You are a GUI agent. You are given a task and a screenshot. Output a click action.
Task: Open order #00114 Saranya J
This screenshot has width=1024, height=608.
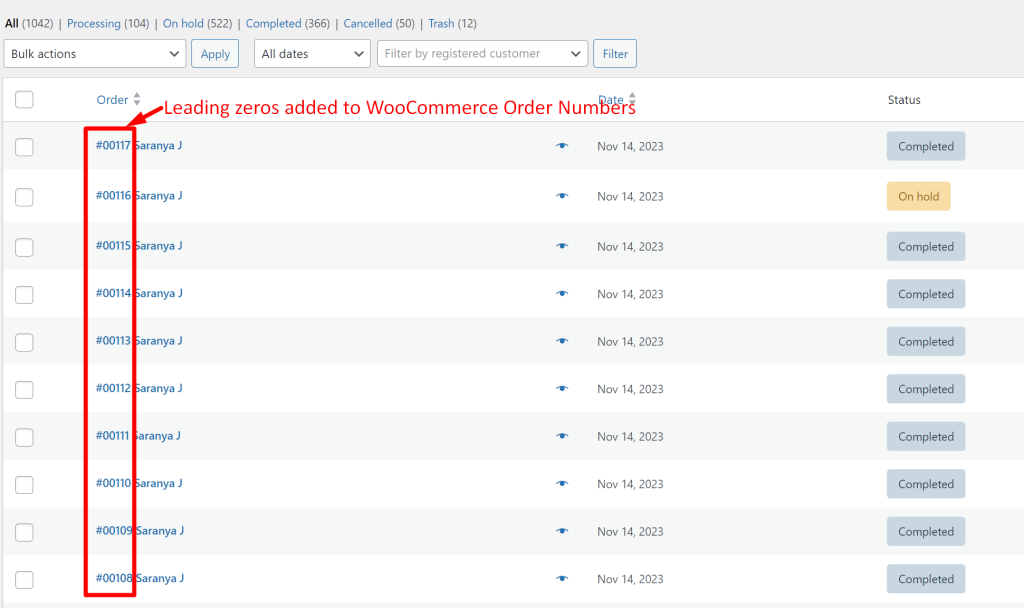point(139,293)
